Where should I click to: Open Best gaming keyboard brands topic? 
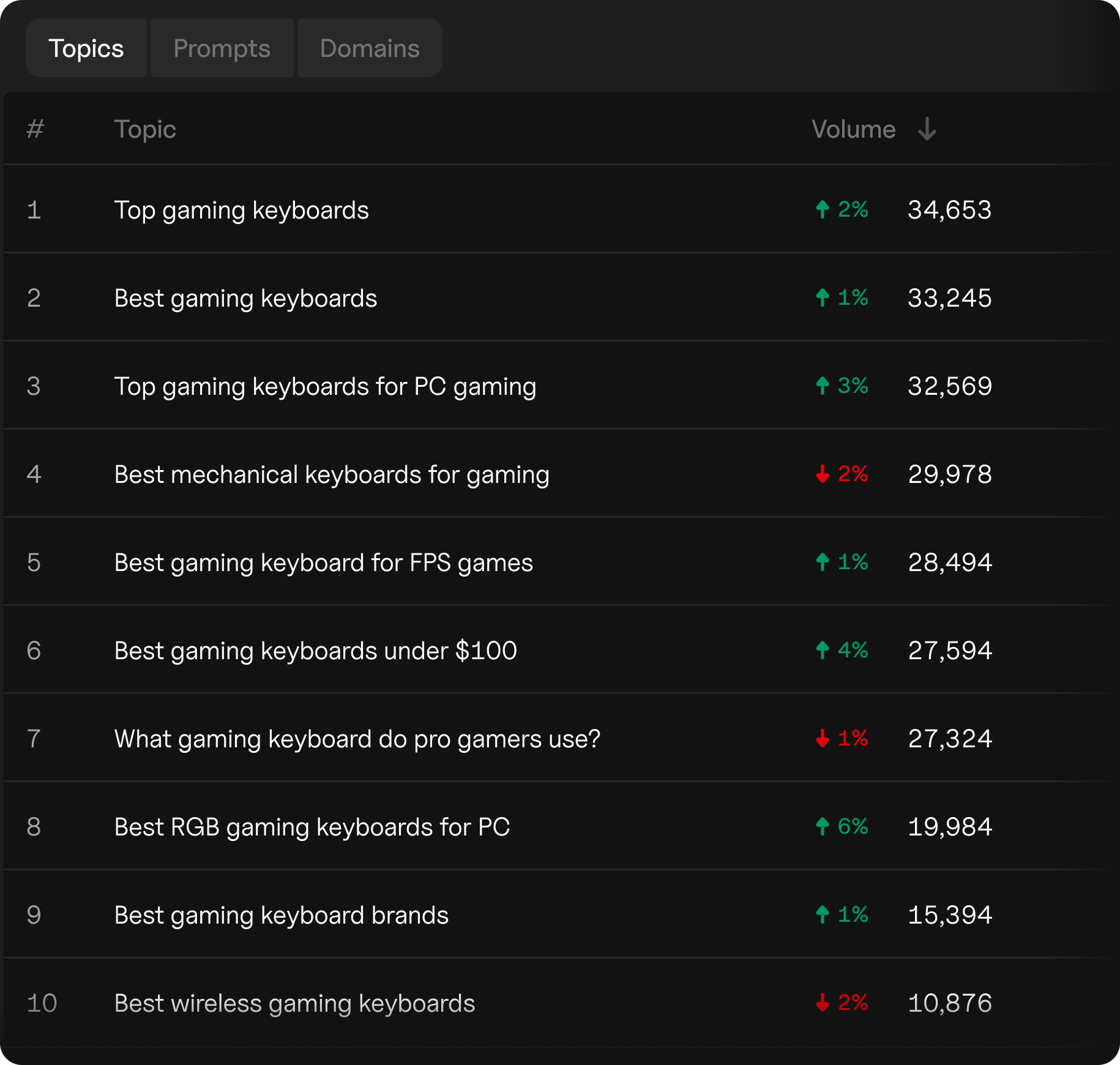pyautogui.click(x=281, y=916)
